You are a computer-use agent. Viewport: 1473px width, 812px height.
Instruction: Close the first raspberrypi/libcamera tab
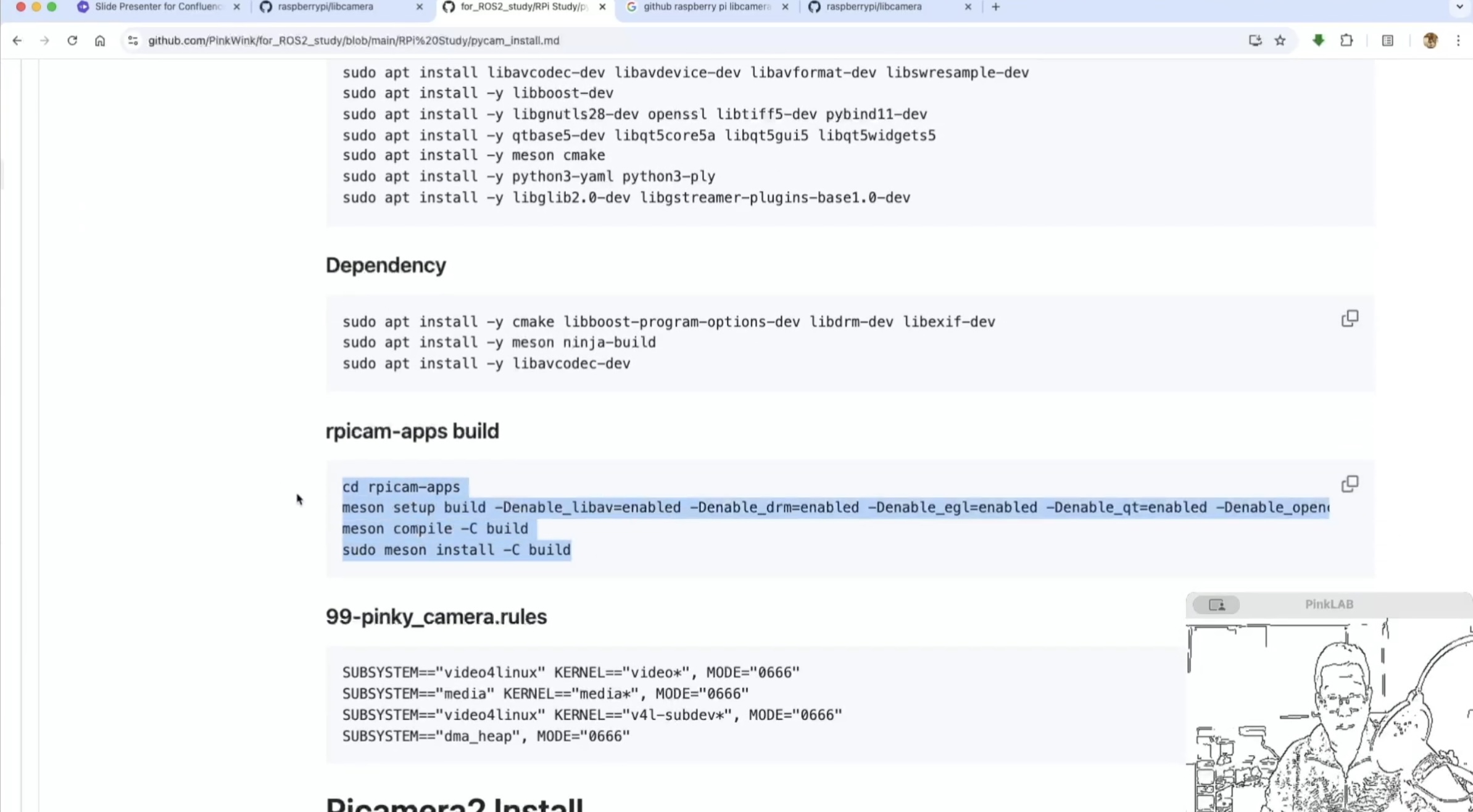point(420,7)
